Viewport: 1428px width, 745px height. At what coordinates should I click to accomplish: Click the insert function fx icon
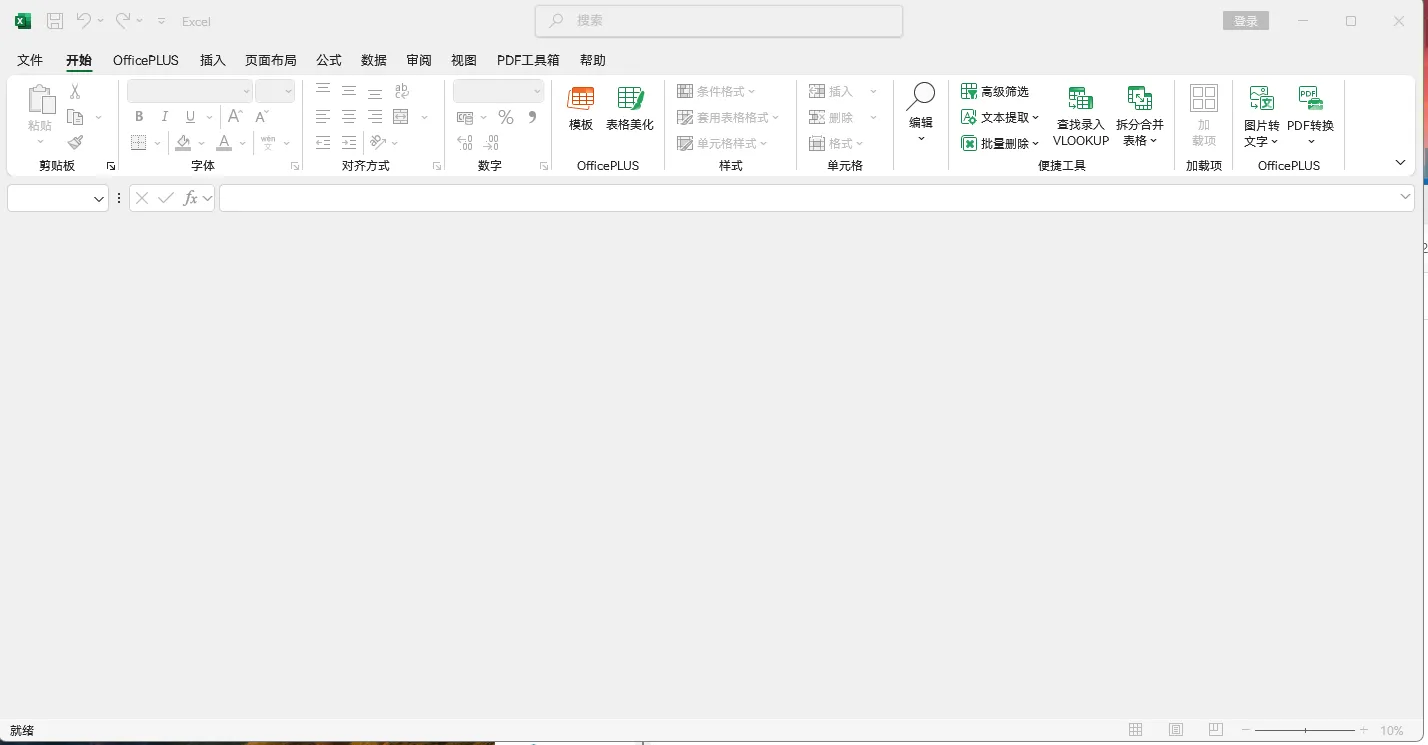(190, 198)
